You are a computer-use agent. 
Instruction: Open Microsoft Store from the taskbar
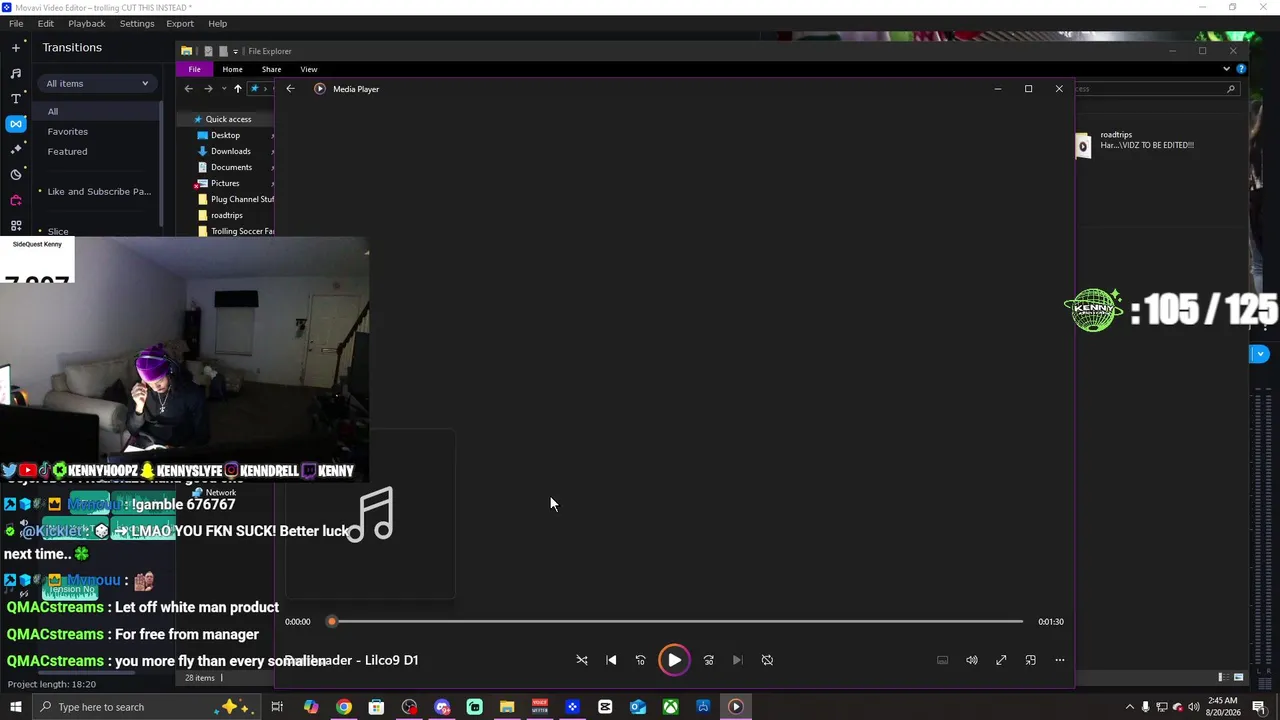point(376,707)
